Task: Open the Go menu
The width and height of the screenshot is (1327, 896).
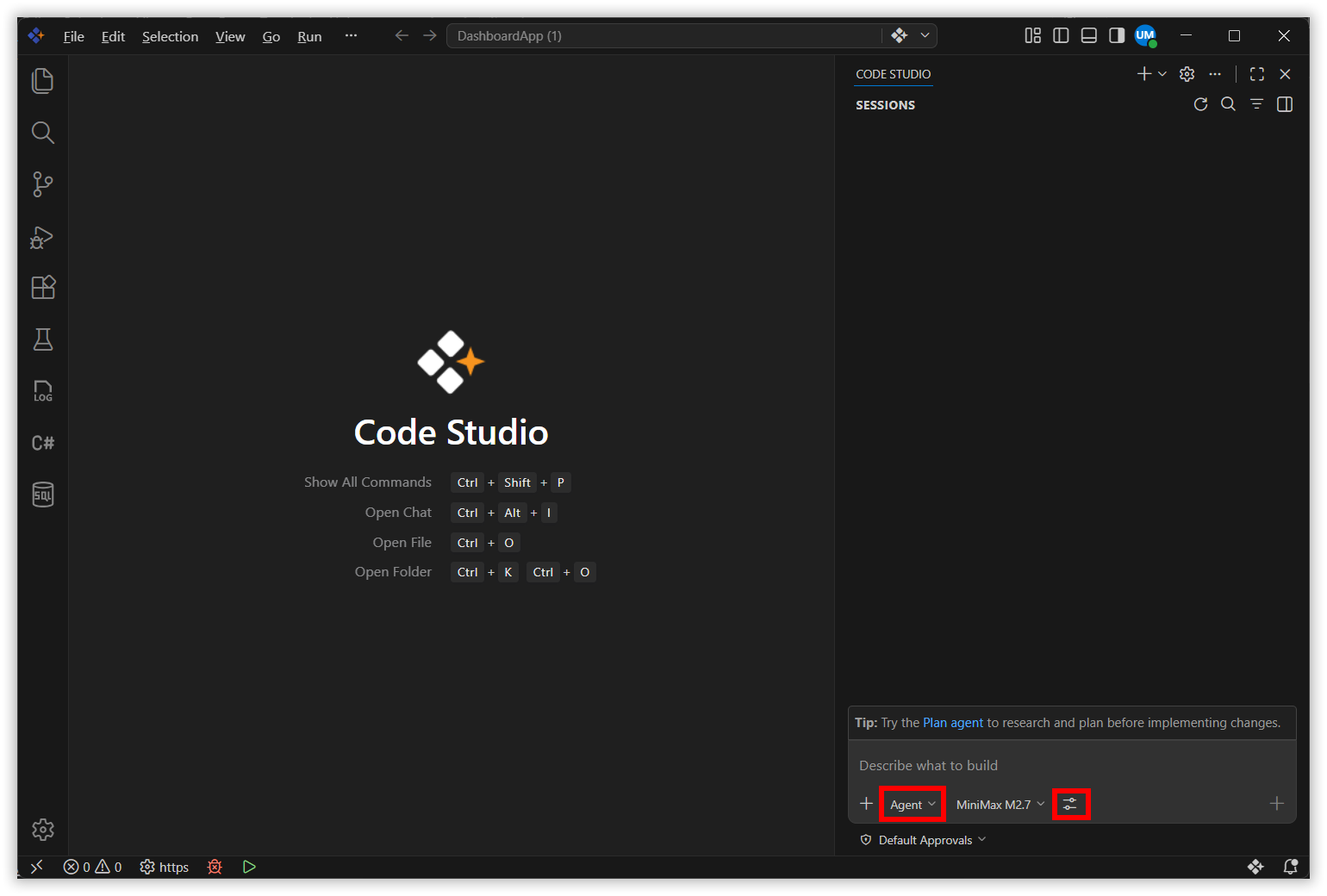Action: pos(271,36)
